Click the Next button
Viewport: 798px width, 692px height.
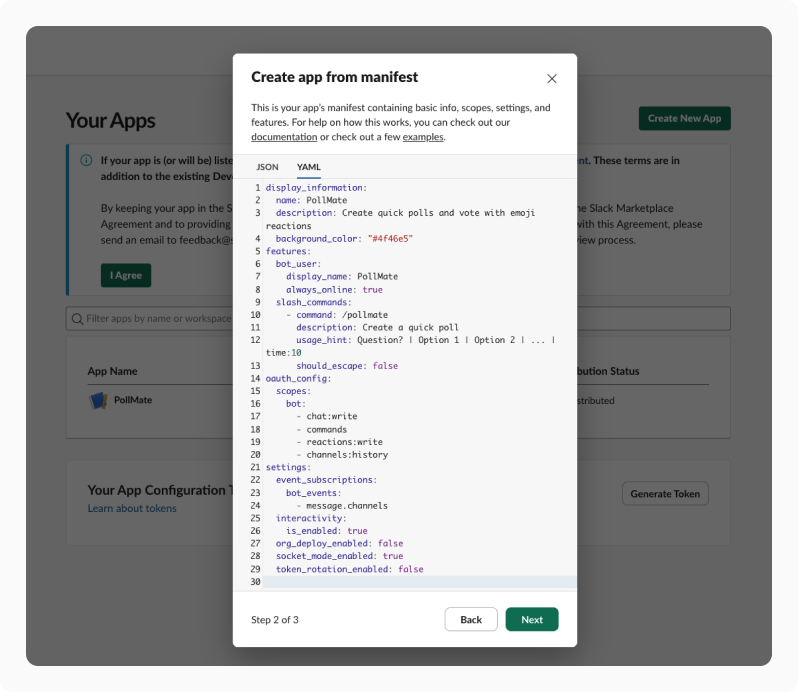[x=532, y=619]
